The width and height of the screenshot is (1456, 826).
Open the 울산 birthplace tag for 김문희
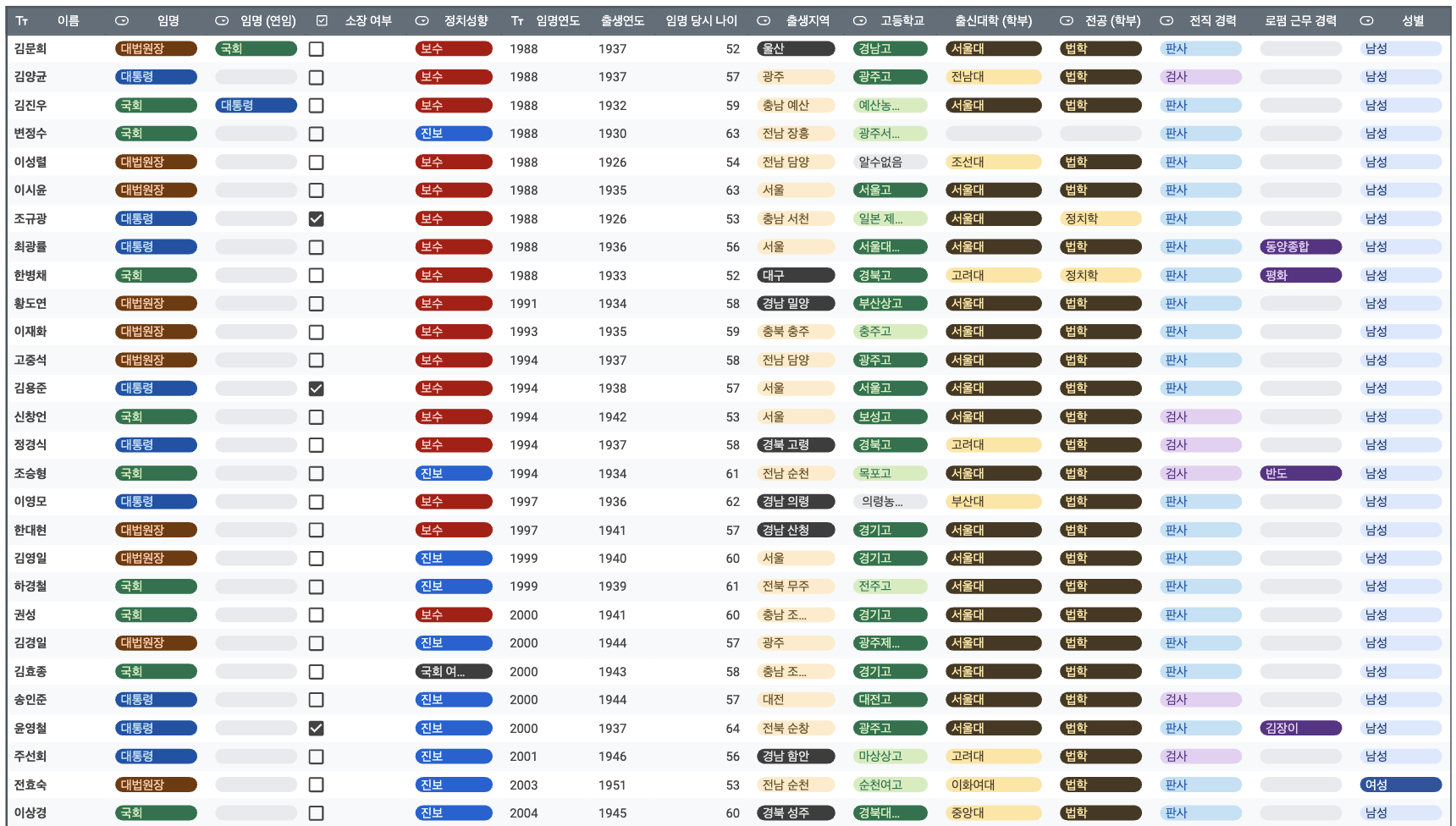796,49
